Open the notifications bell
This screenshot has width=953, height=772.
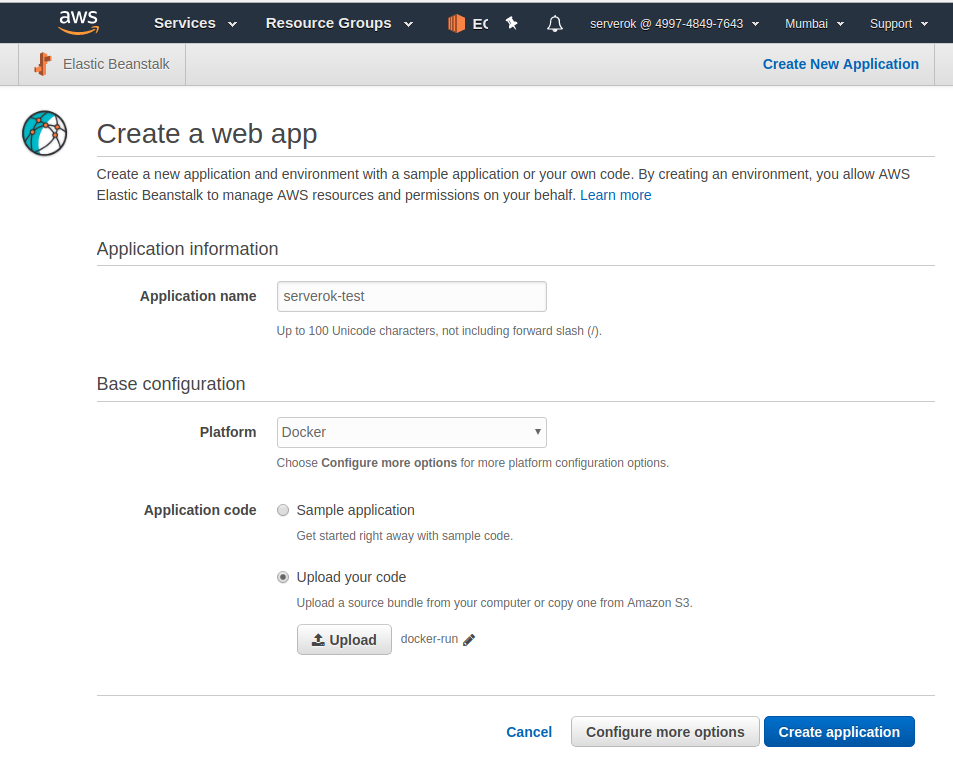(x=555, y=23)
